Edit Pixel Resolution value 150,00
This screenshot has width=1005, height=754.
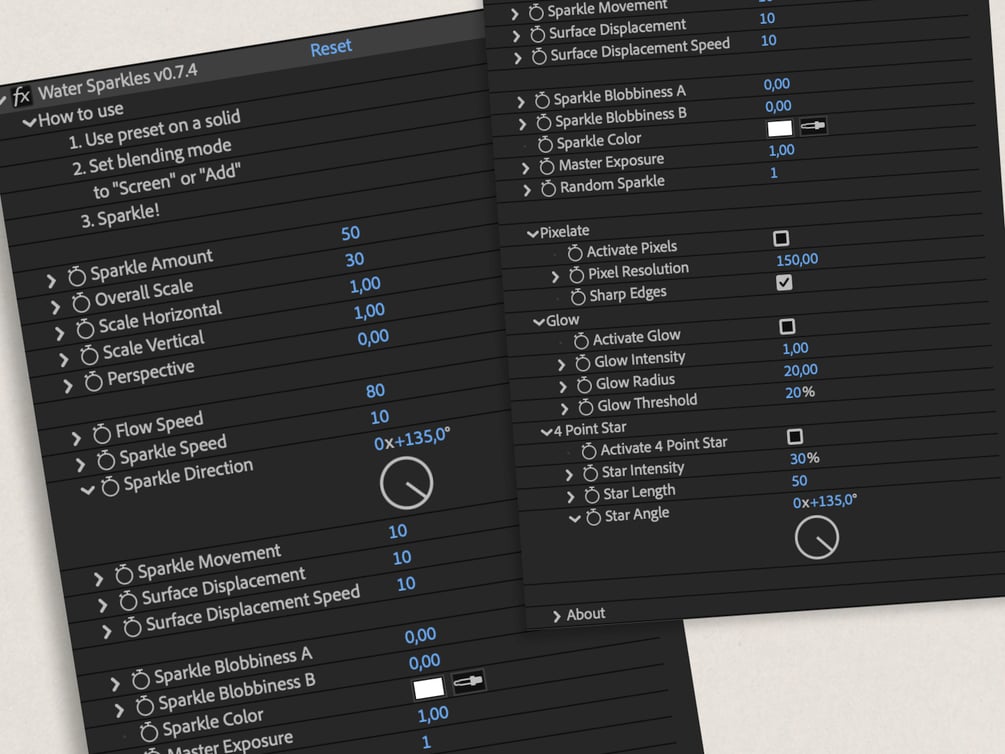point(797,260)
